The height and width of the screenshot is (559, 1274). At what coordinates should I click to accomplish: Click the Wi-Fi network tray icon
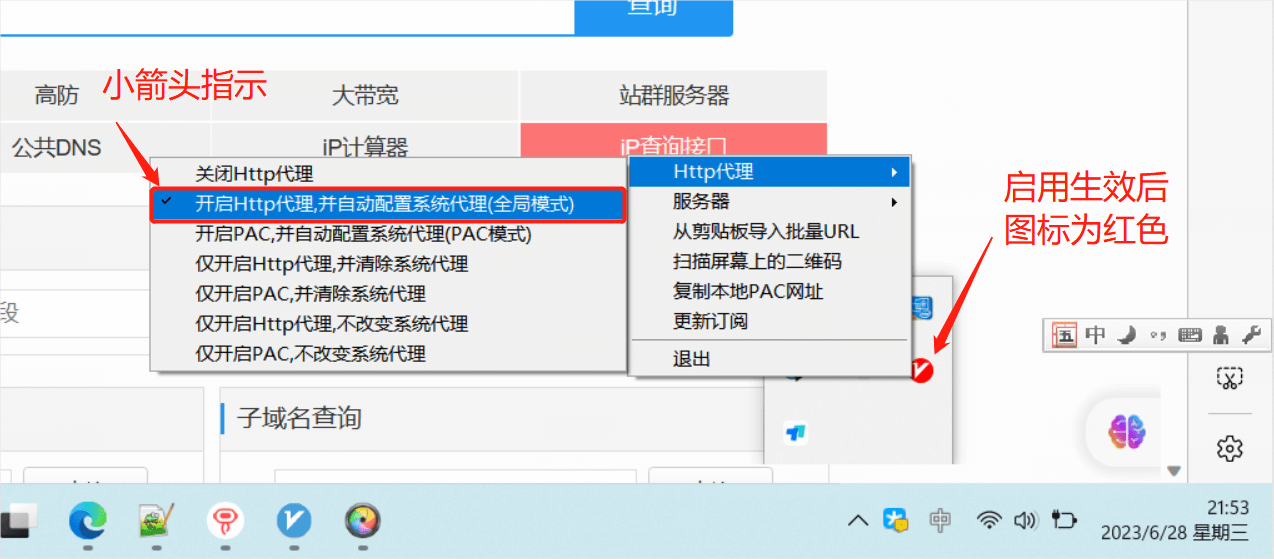click(x=989, y=520)
